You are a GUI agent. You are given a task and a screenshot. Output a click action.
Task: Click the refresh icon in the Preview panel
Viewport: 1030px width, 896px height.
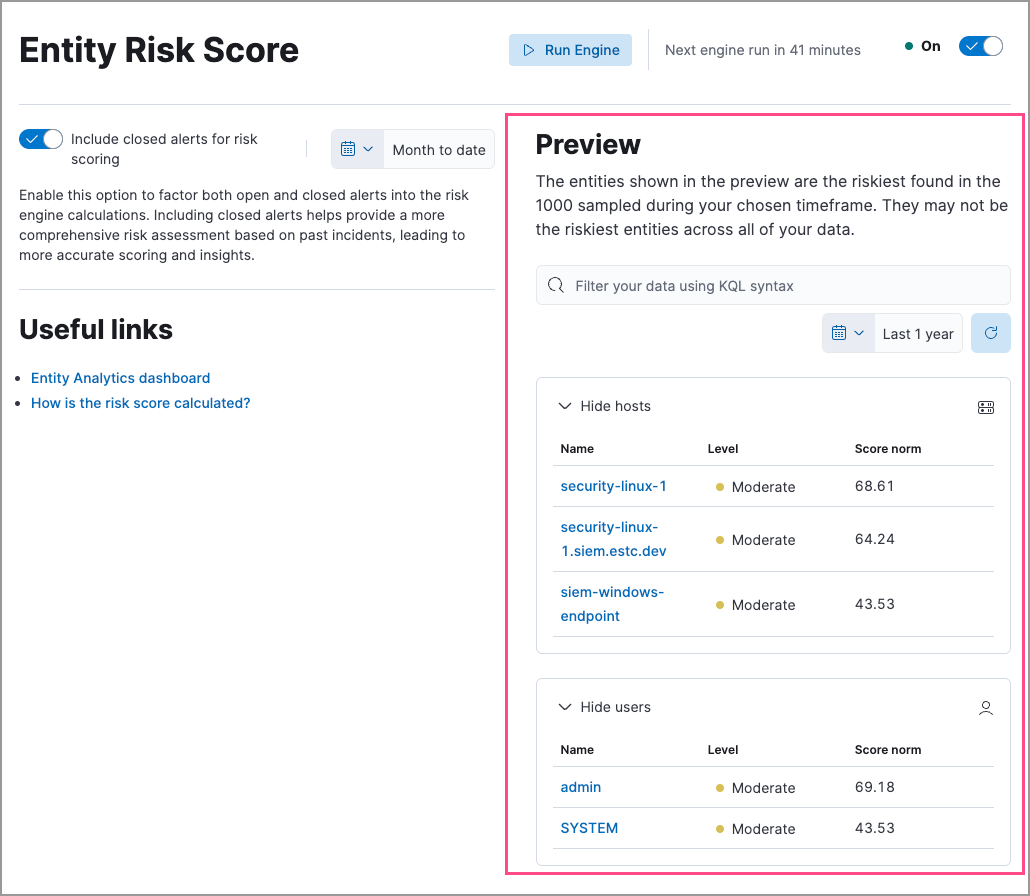[x=990, y=333]
